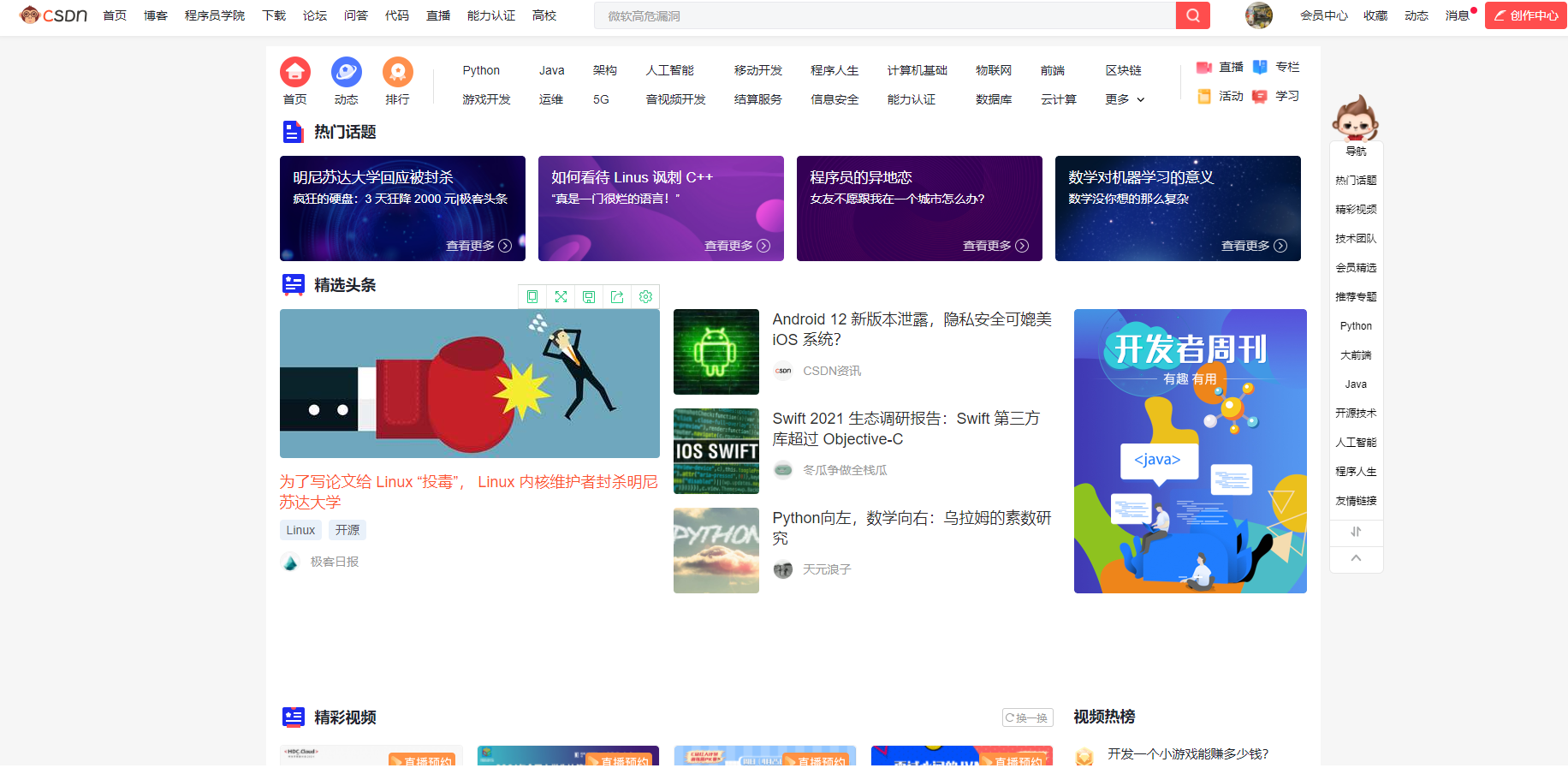Click the 直播 camera icon shortcut
The image size is (1568, 768).
click(x=1204, y=68)
